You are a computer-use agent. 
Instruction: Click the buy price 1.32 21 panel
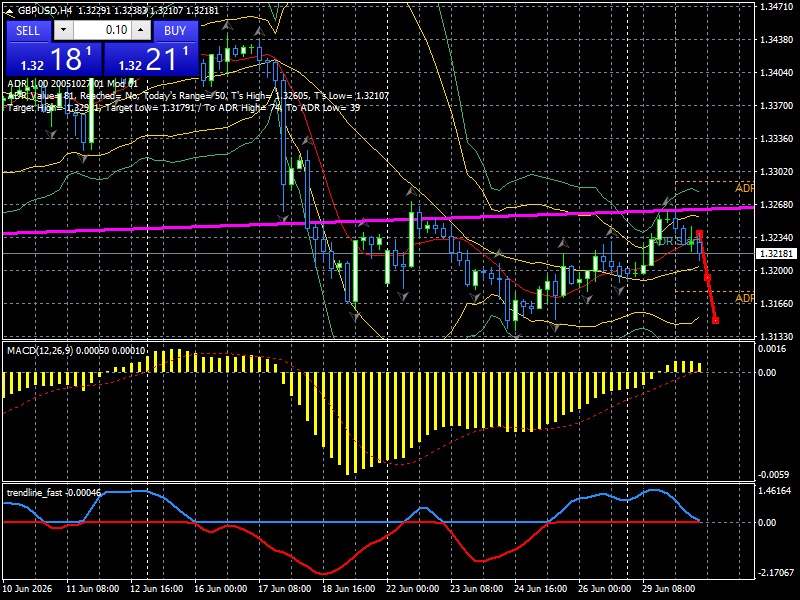click(x=151, y=59)
